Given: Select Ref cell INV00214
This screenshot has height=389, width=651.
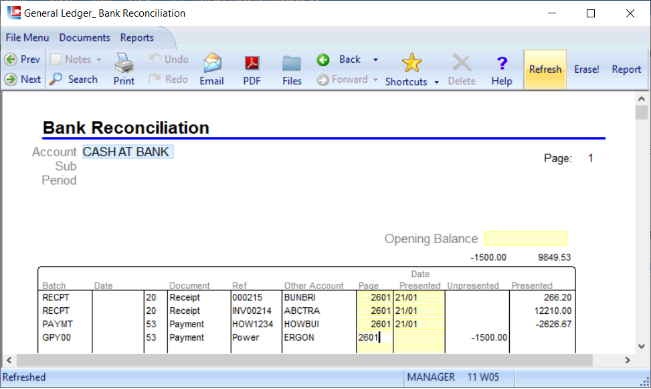Looking at the screenshot, I should [x=252, y=311].
